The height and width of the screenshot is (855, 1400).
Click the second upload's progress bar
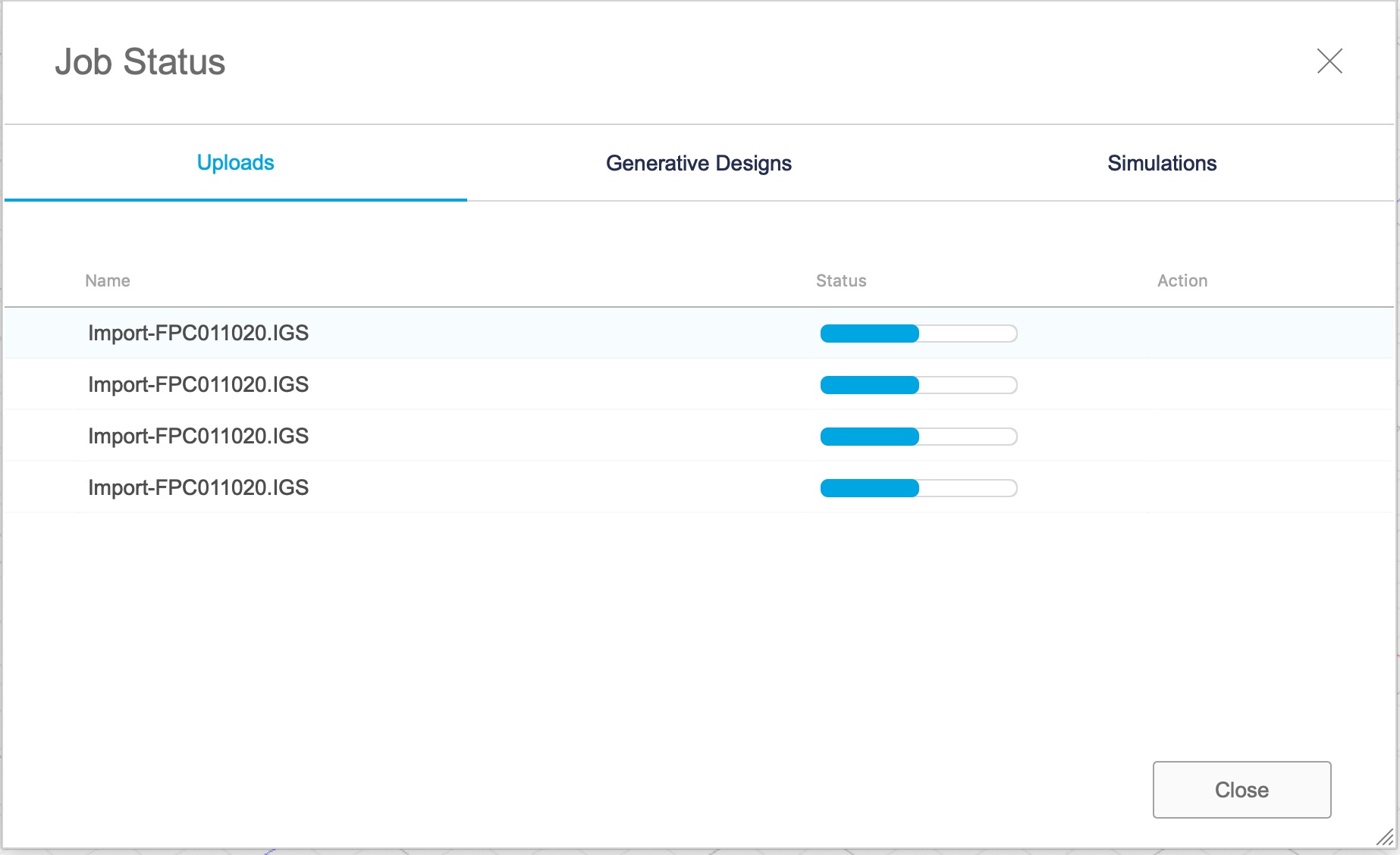coord(918,385)
